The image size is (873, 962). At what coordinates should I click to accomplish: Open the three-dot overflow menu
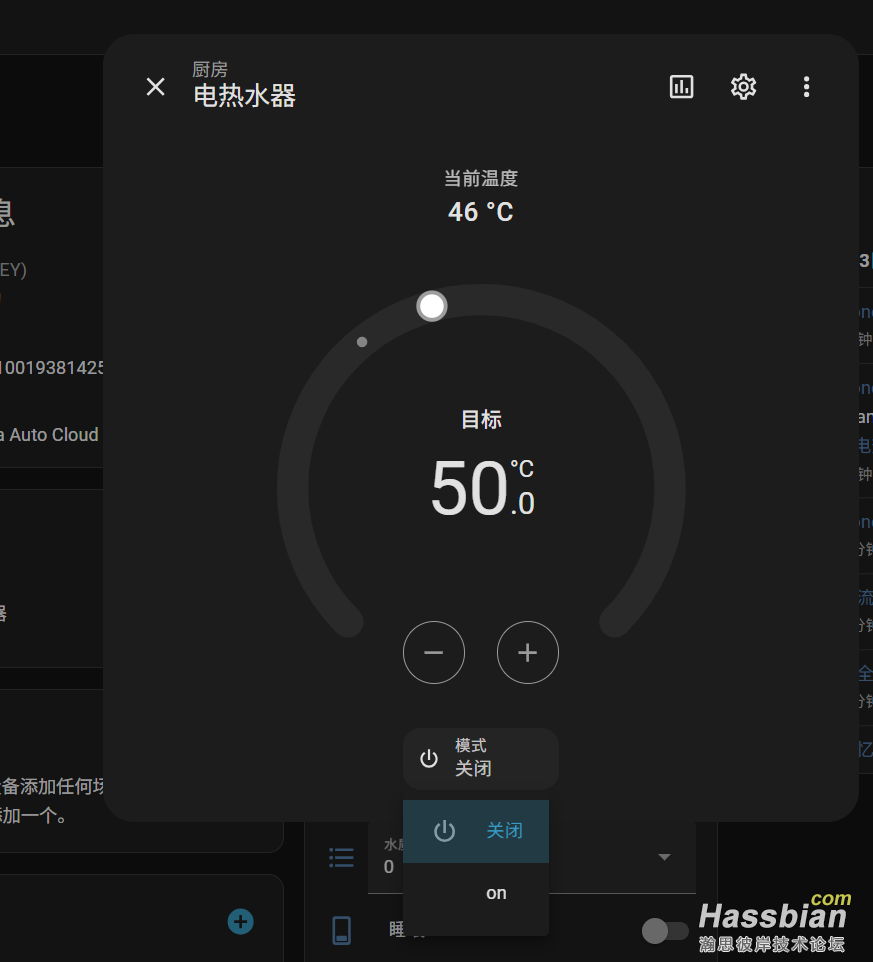point(807,87)
